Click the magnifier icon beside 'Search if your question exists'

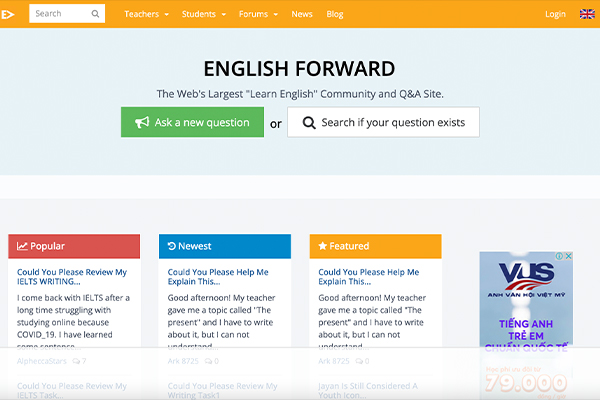click(x=309, y=123)
